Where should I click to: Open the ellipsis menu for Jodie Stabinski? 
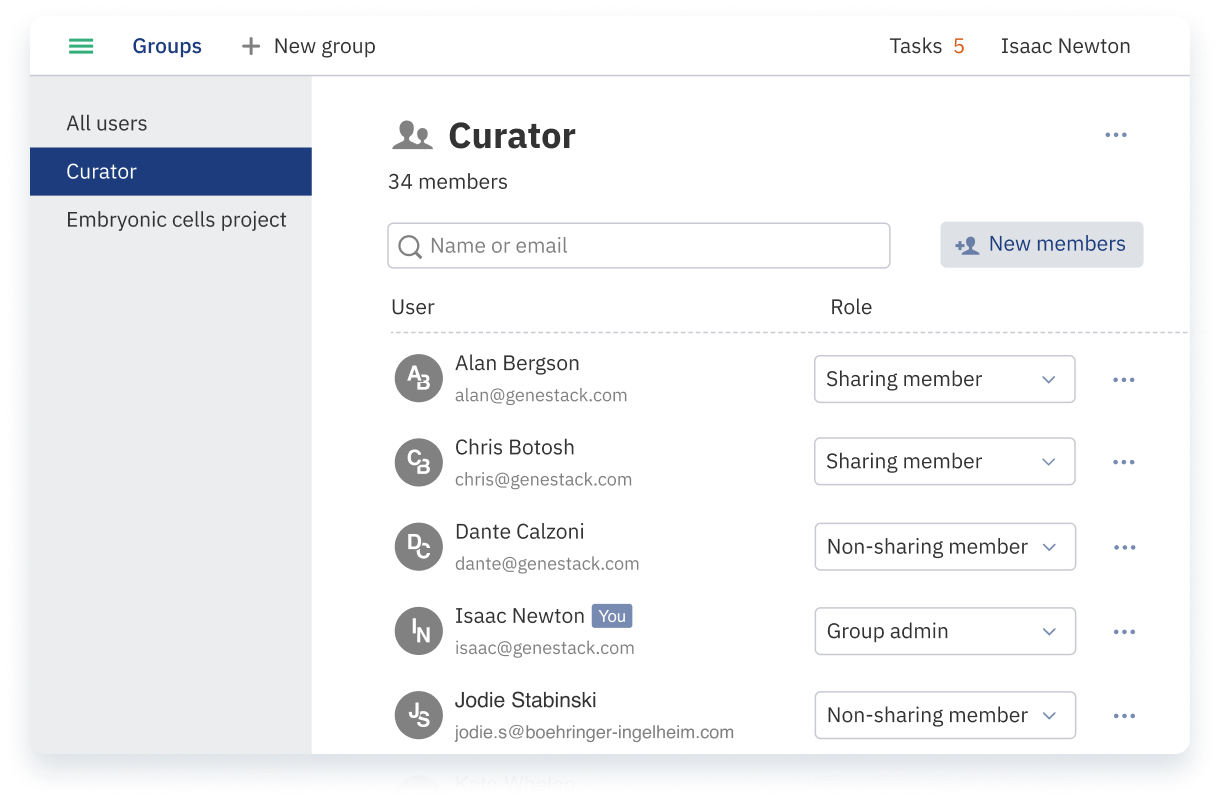[1124, 715]
